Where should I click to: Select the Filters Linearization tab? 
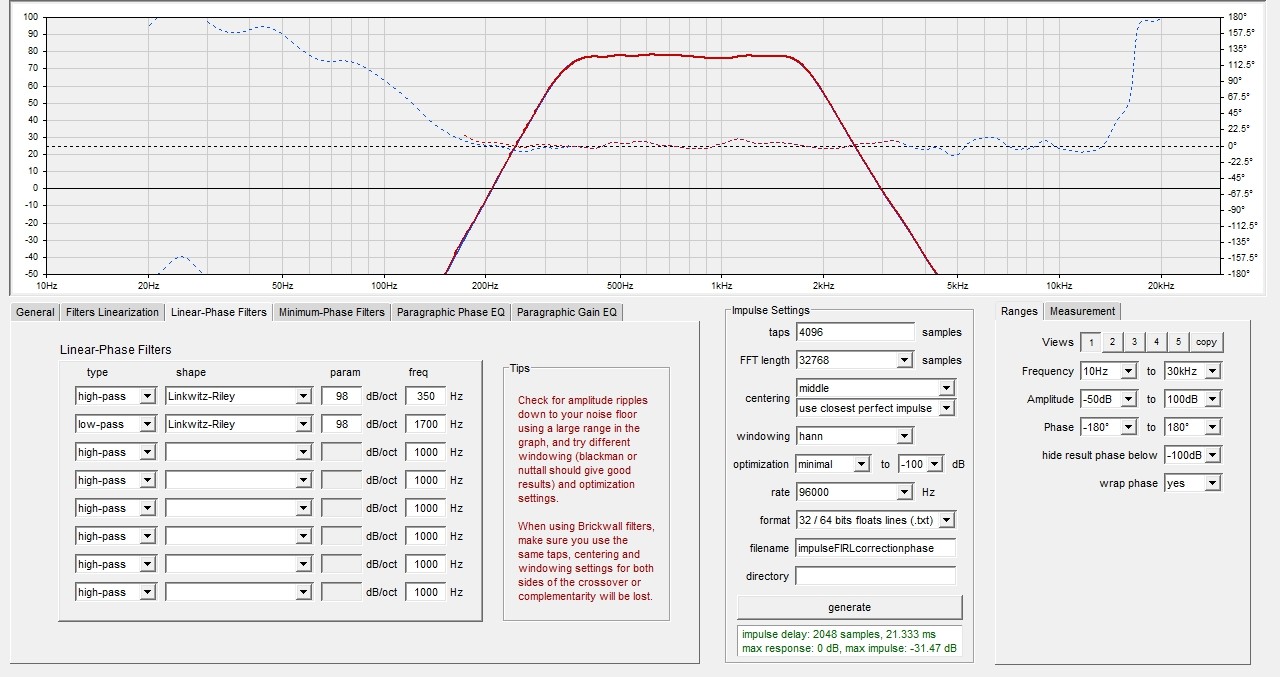(112, 312)
